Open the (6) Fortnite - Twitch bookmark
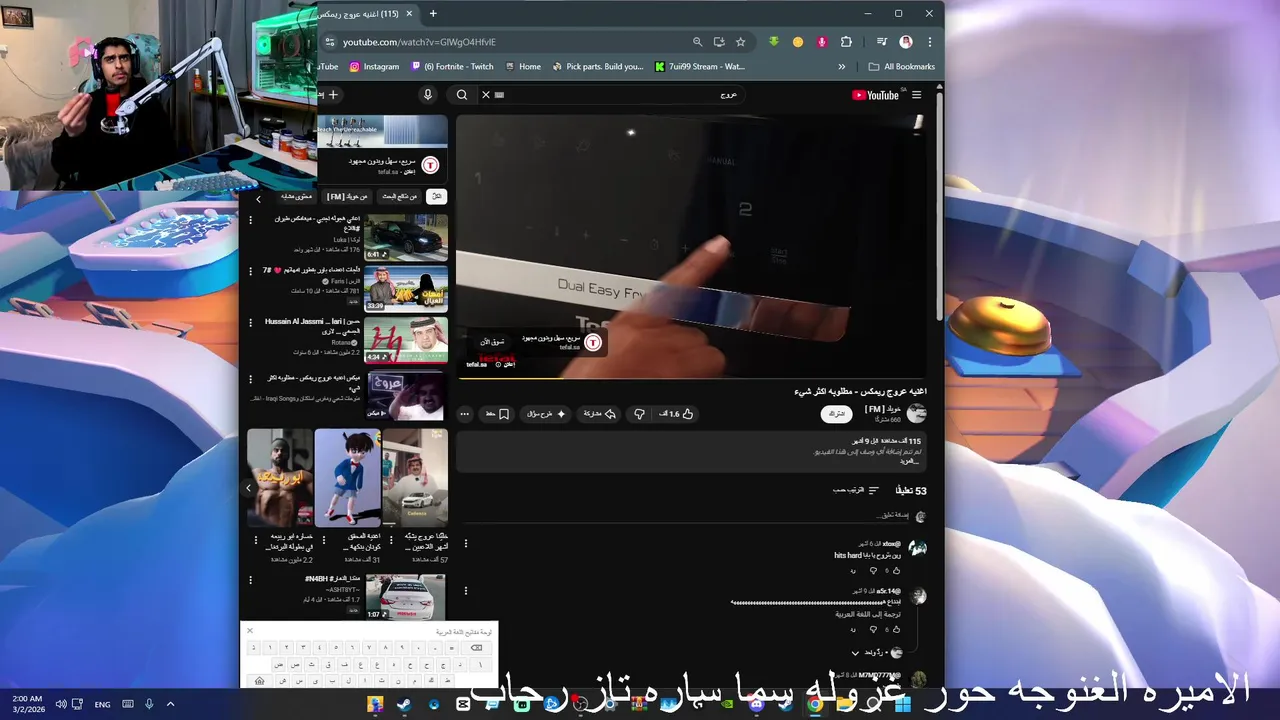Viewport: 1280px width, 720px height. pyautogui.click(x=452, y=67)
